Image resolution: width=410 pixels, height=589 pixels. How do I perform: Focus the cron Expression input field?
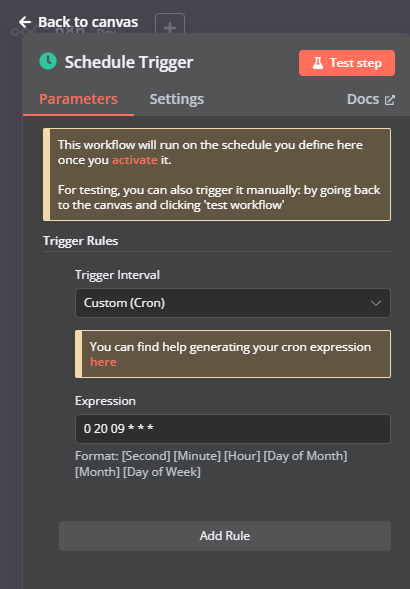[x=233, y=429]
